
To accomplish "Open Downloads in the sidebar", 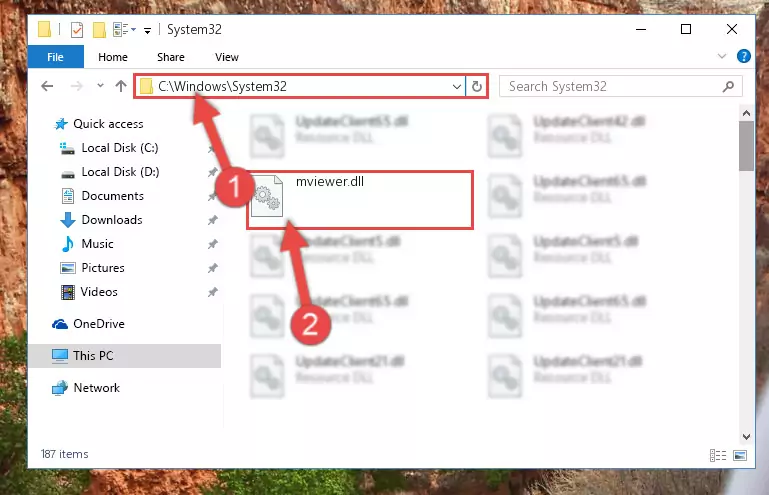I will [101, 220].
